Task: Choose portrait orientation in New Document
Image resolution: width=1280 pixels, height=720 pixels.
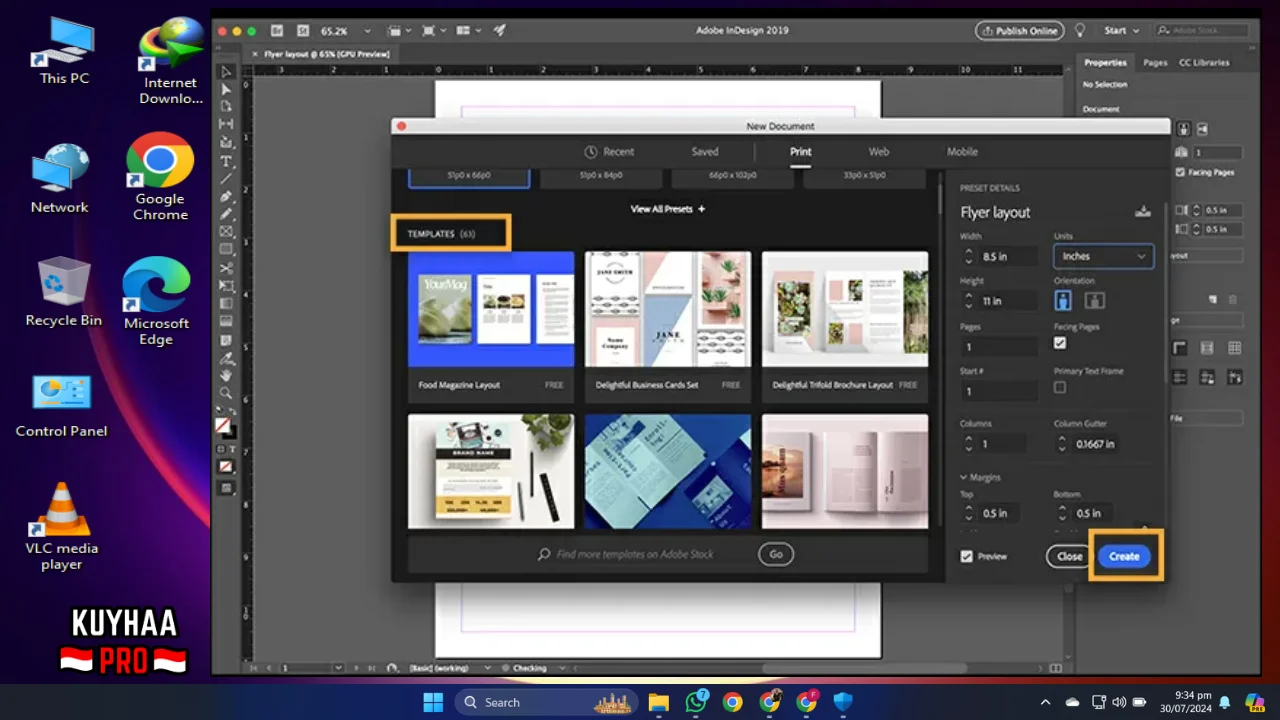Action: click(1063, 300)
